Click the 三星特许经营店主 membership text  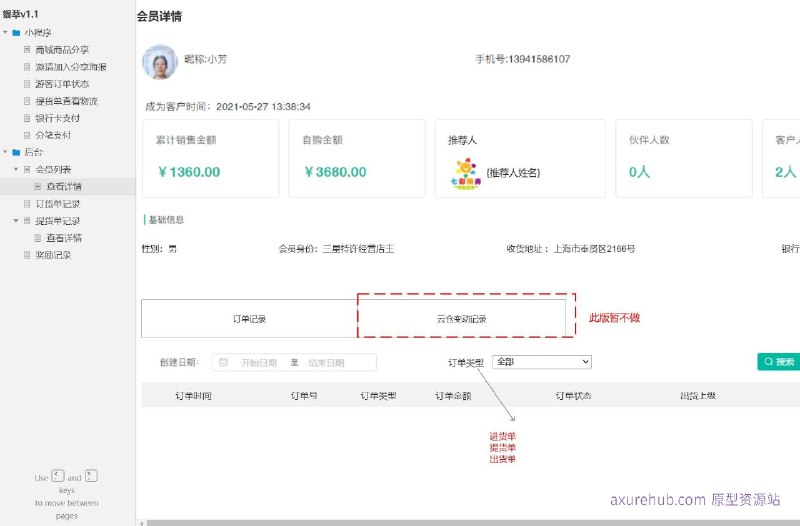click(x=358, y=249)
